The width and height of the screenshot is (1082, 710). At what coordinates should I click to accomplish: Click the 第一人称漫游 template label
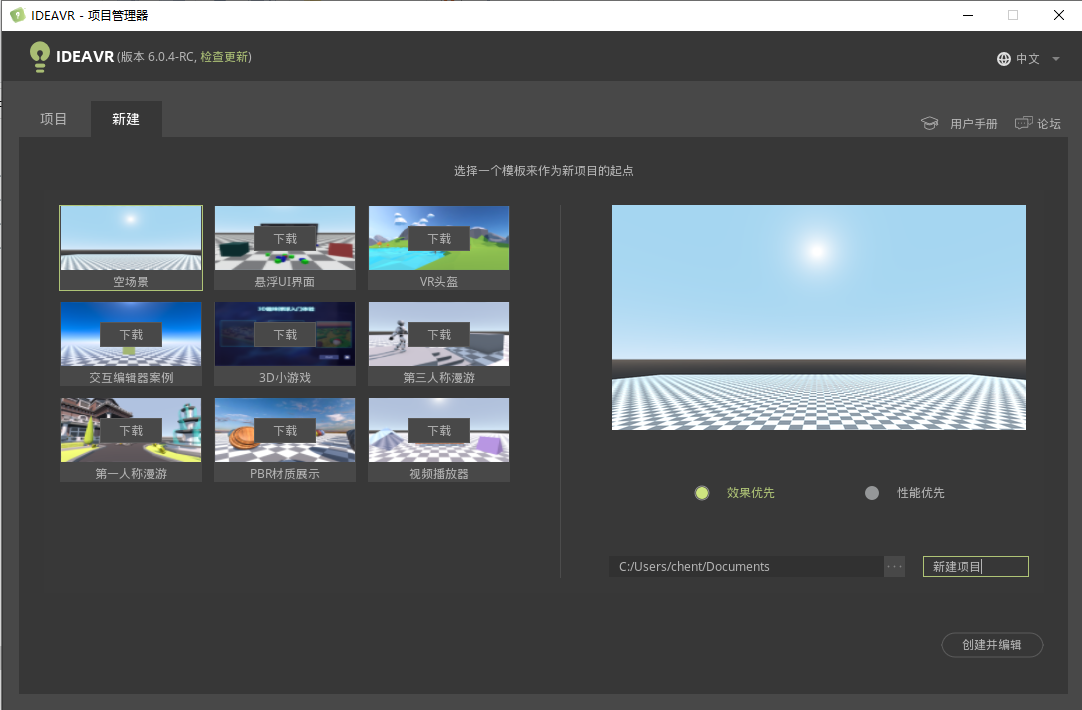click(x=131, y=473)
